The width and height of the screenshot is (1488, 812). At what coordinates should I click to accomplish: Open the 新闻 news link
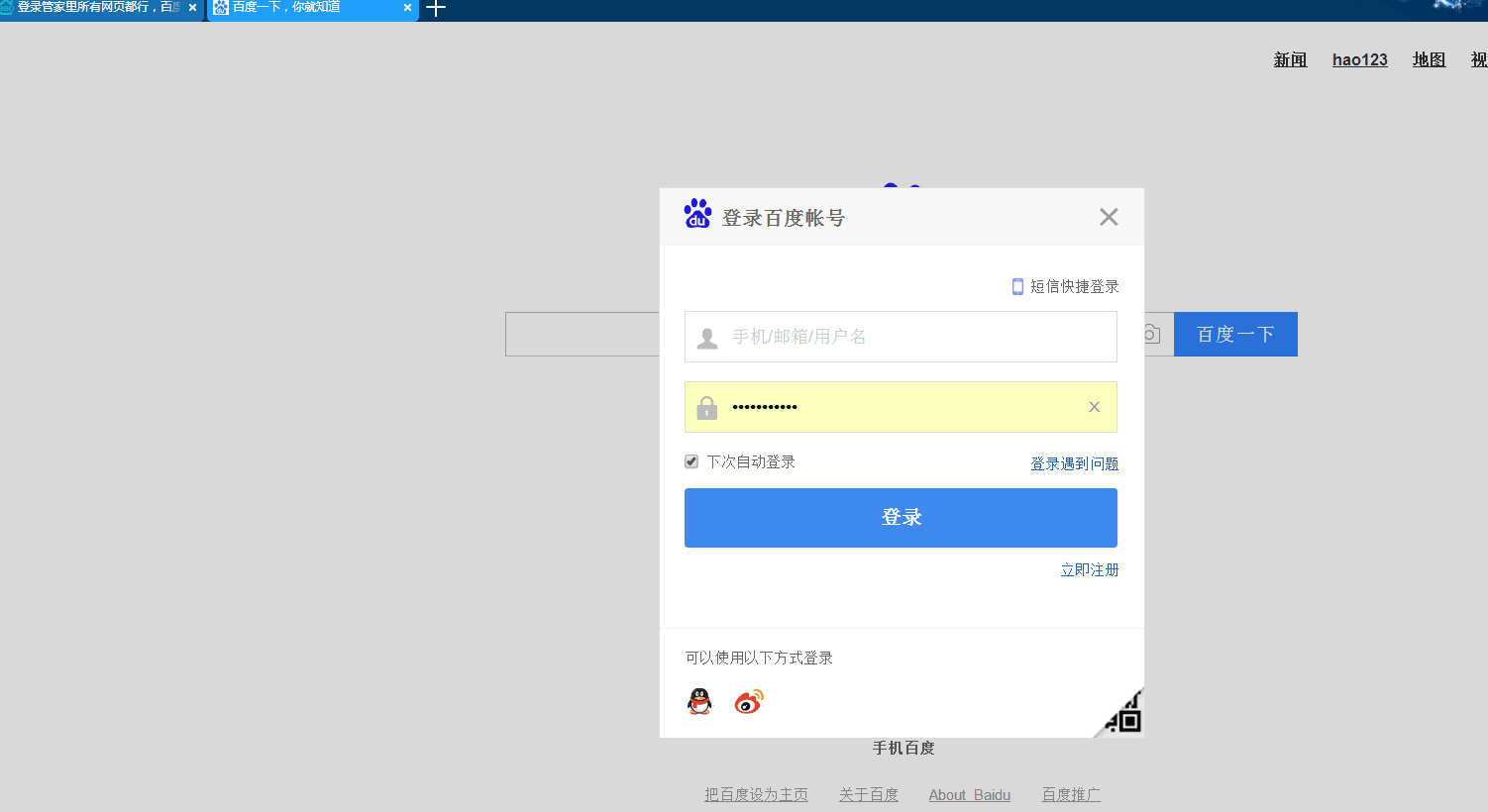coord(1290,59)
